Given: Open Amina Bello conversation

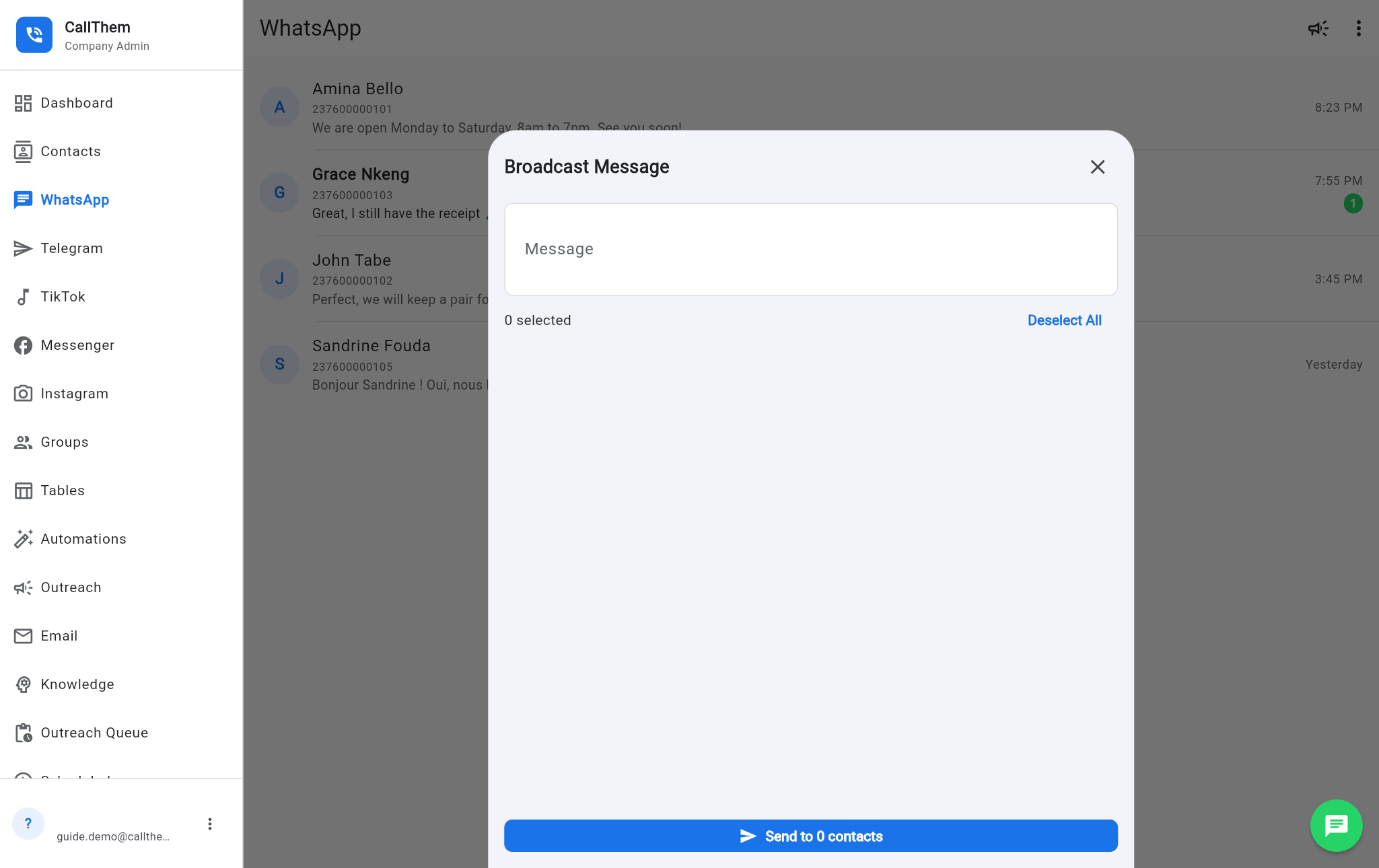Looking at the screenshot, I should pos(811,107).
